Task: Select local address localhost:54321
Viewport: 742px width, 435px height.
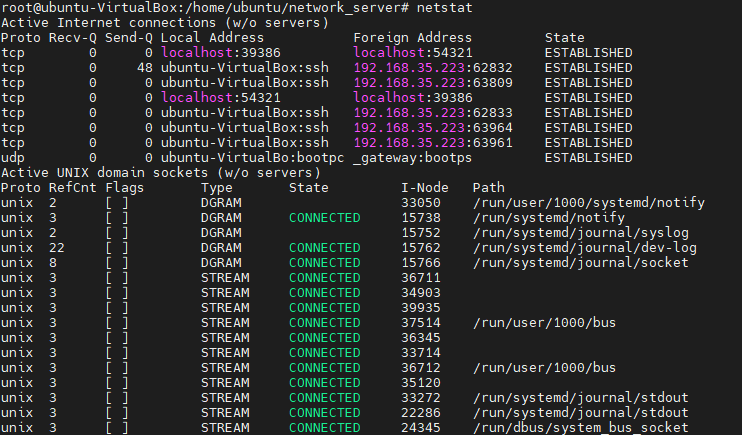Action: [x=221, y=98]
